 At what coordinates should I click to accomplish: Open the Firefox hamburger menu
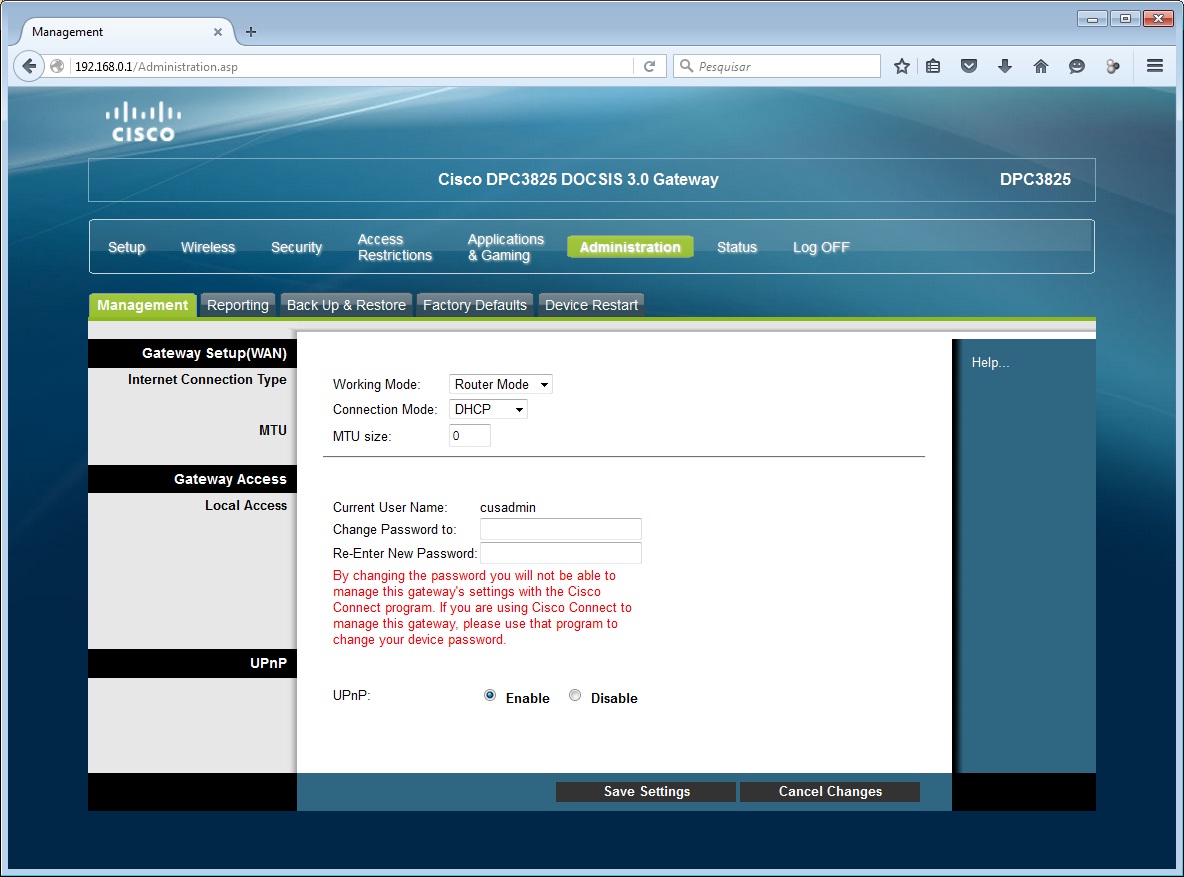(x=1155, y=66)
